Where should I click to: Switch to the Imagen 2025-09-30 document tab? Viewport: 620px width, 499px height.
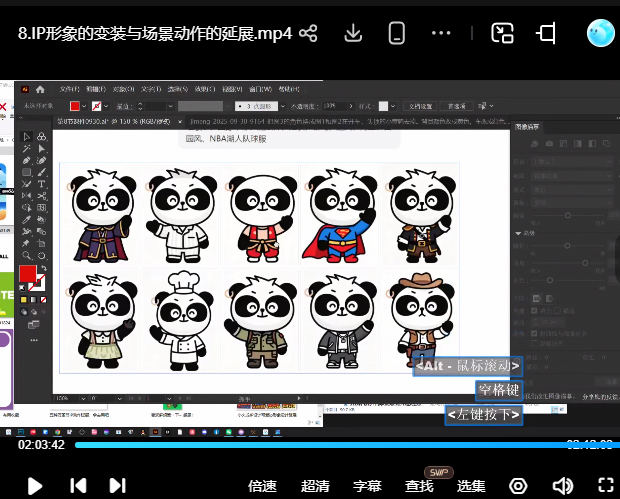348,121
